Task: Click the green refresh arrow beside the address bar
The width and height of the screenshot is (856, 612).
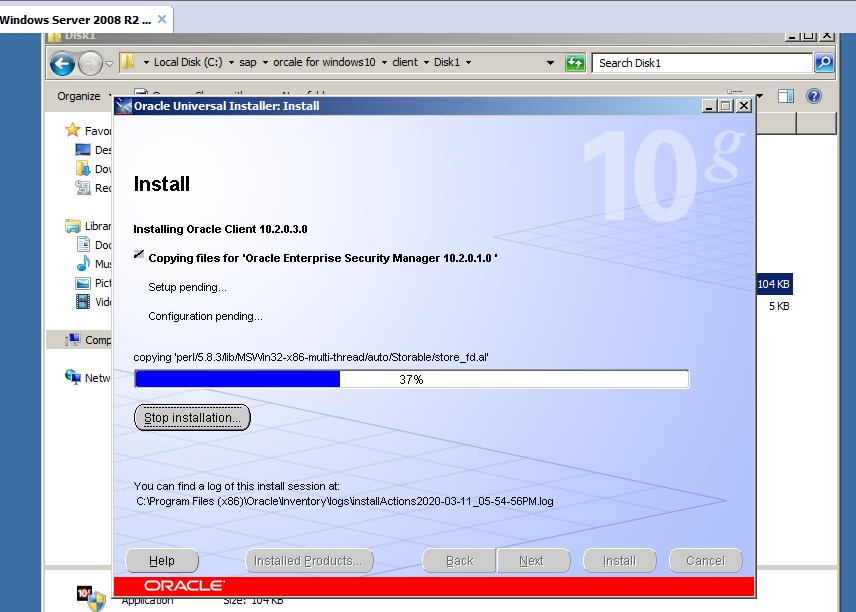Action: 575,62
